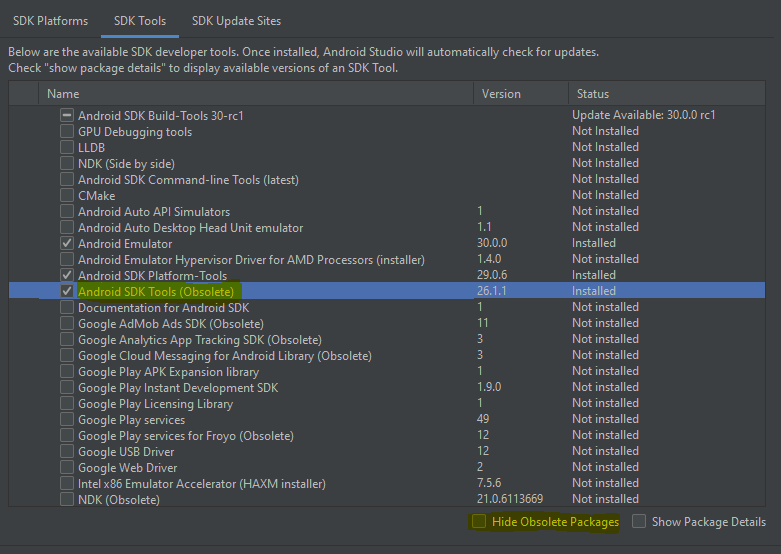Viewport: 781px width, 554px height.
Task: Check Android Emulator Hypervisor Driver for AMD checkbox
Action: point(67,260)
